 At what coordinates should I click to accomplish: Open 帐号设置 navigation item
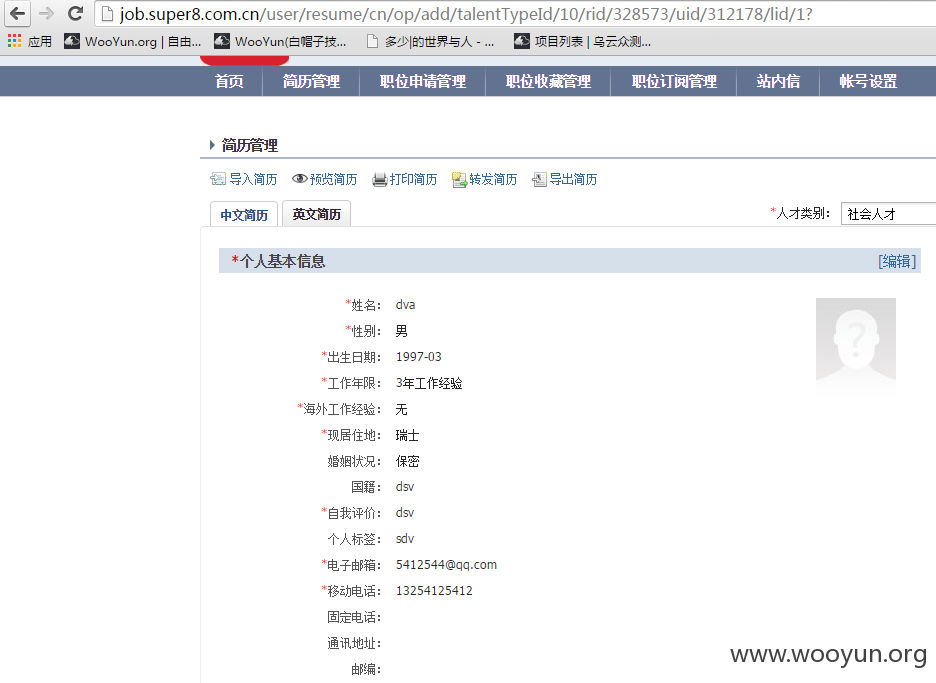coord(868,81)
